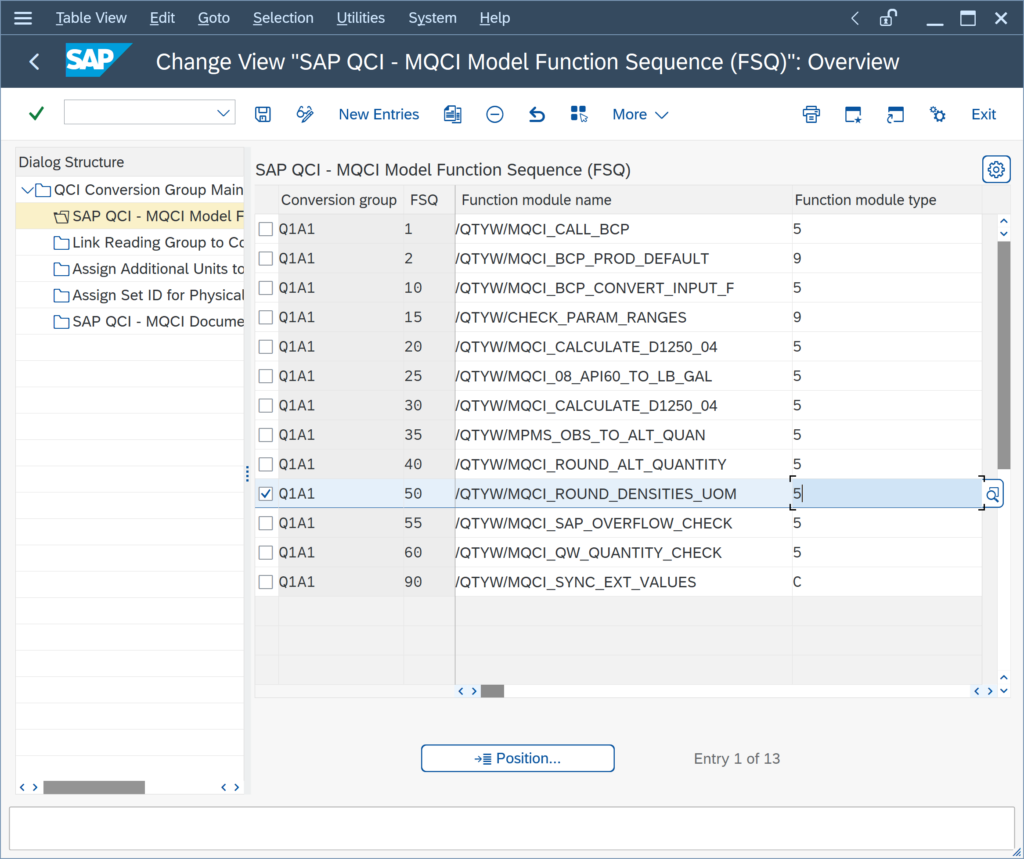Select checkbox for FSQ 1 row
This screenshot has height=859, width=1024.
[265, 229]
